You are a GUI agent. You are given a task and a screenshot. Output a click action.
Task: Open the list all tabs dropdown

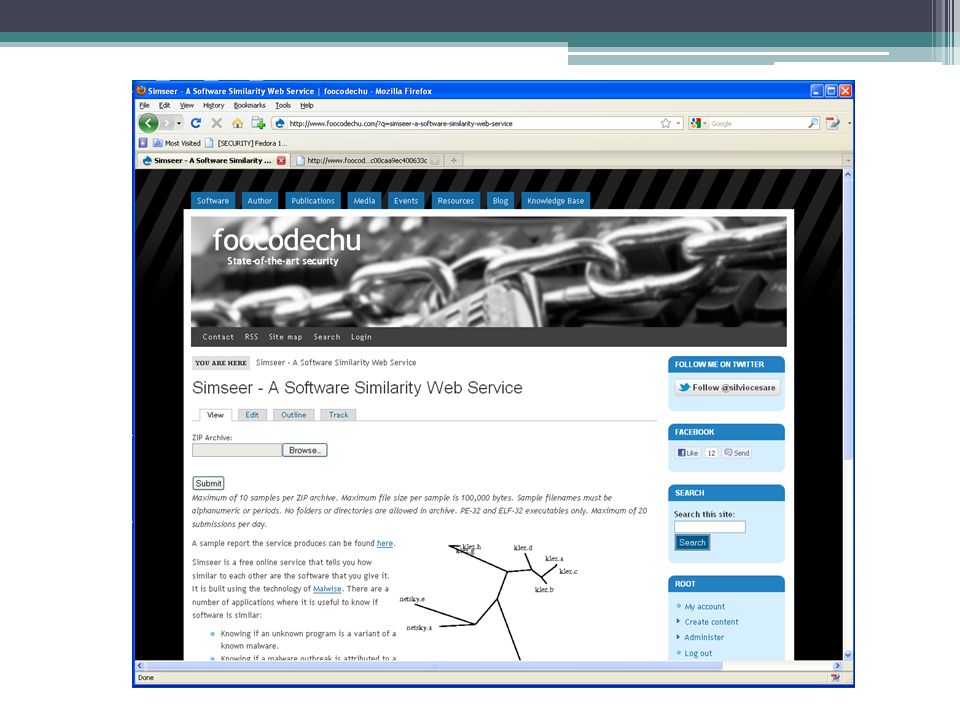848,160
